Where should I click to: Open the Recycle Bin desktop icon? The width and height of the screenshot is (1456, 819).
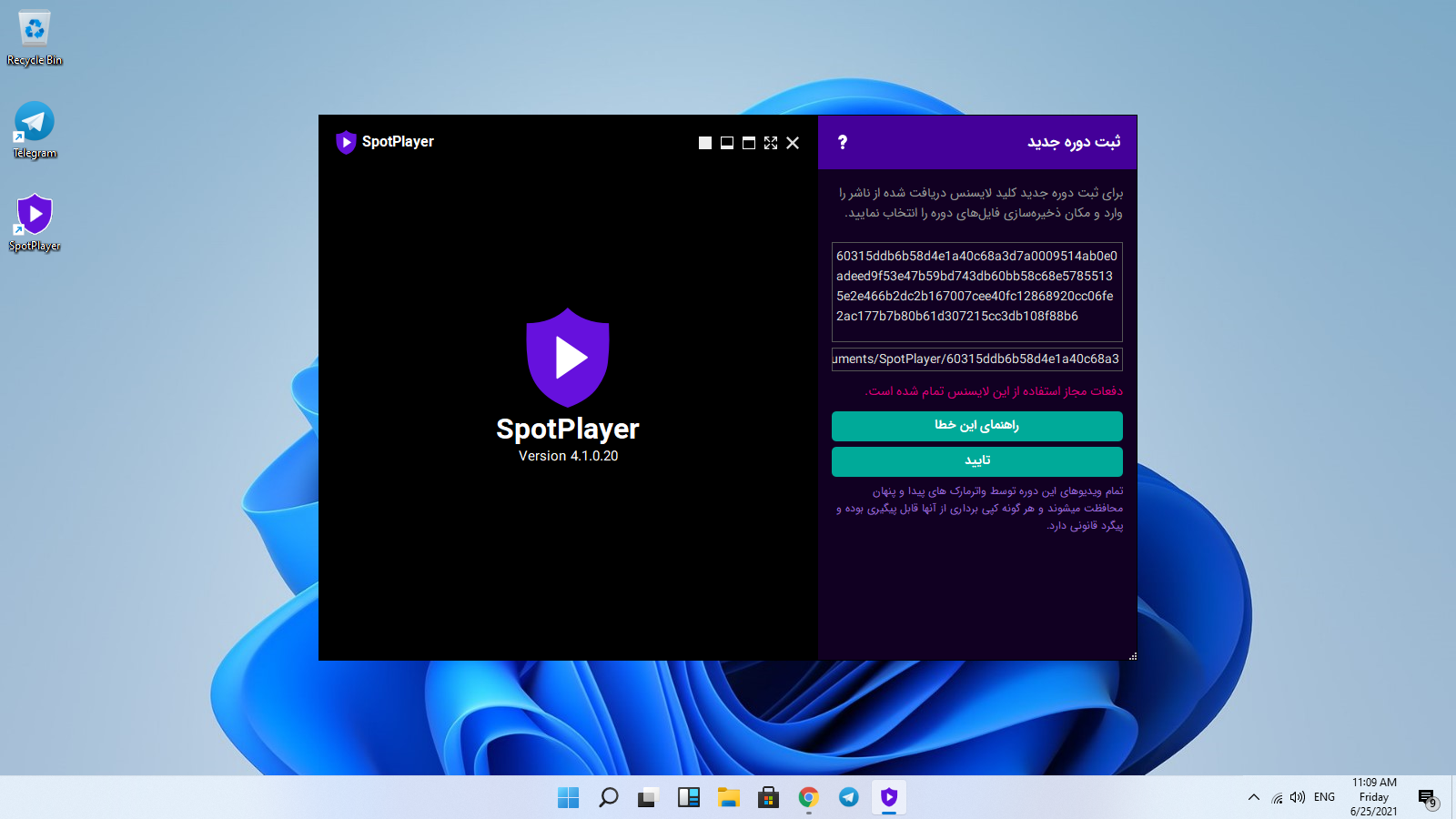coord(35,36)
